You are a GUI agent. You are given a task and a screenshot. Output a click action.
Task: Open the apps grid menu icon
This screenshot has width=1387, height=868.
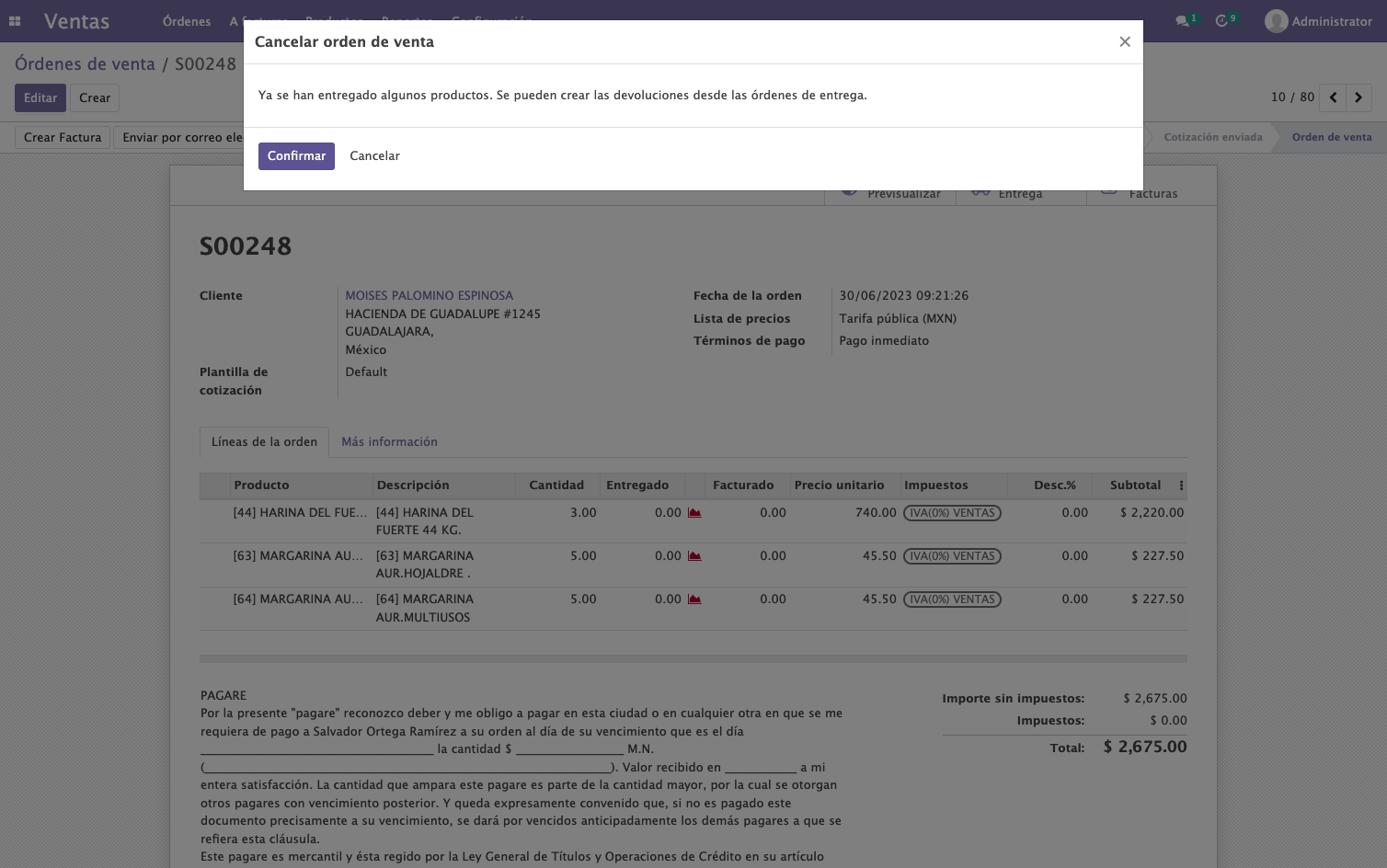[15, 21]
